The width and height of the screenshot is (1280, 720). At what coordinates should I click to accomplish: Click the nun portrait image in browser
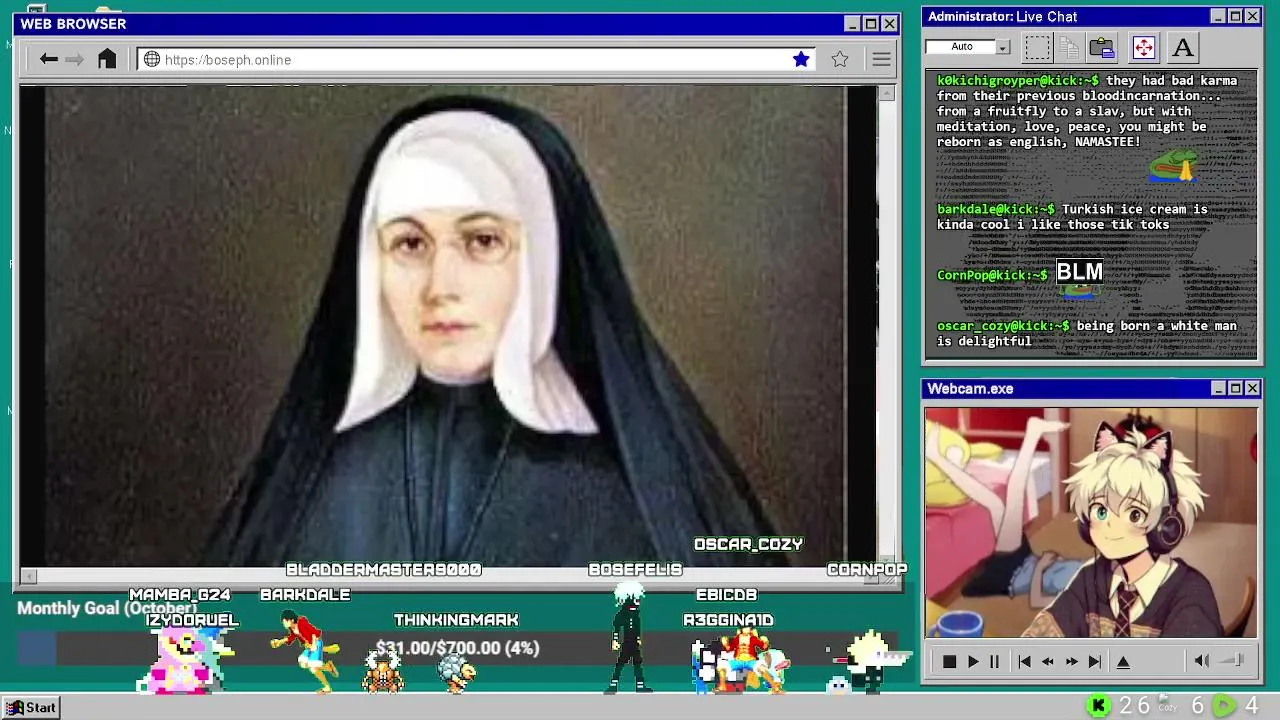(447, 326)
